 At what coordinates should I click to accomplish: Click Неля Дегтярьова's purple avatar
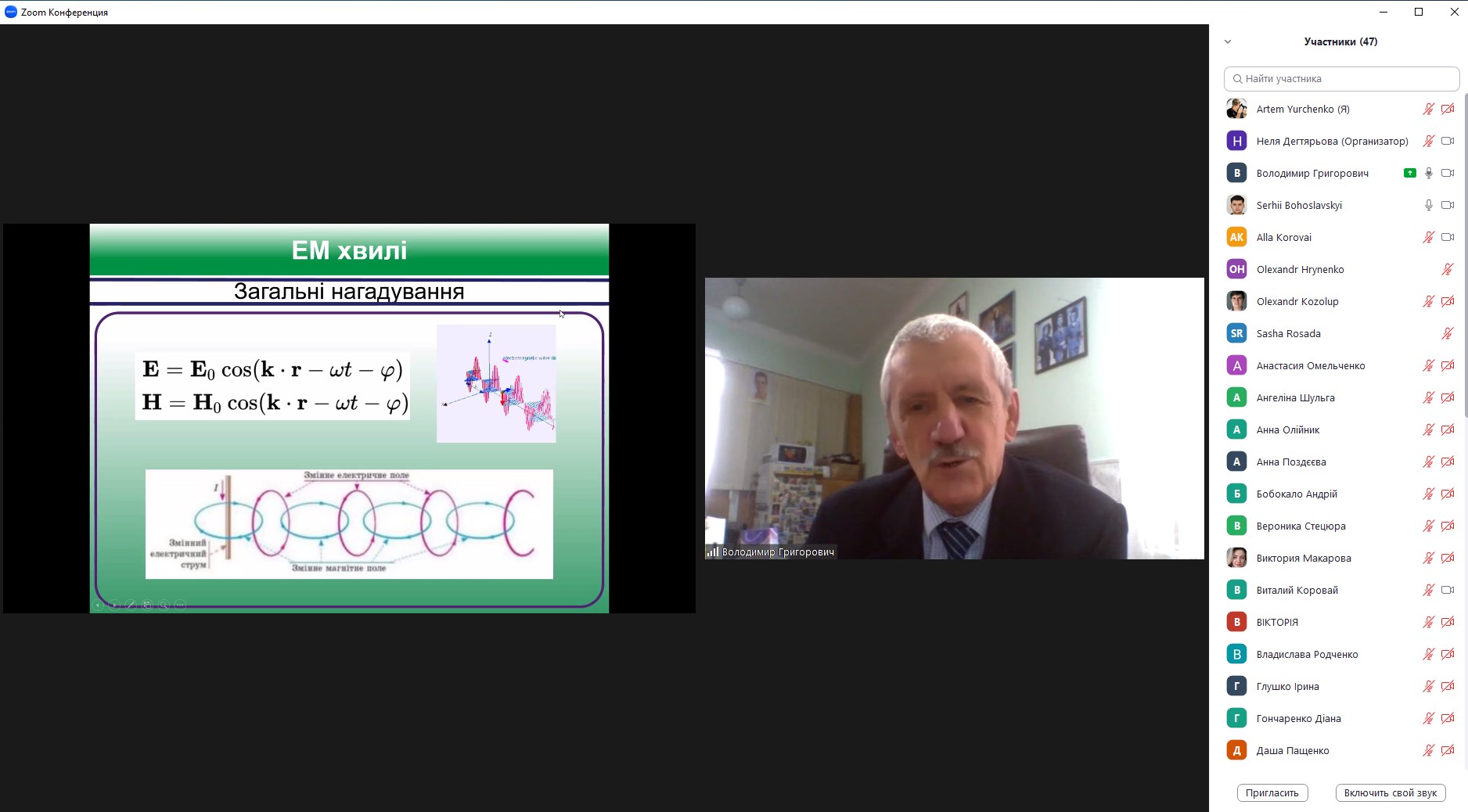click(1236, 141)
